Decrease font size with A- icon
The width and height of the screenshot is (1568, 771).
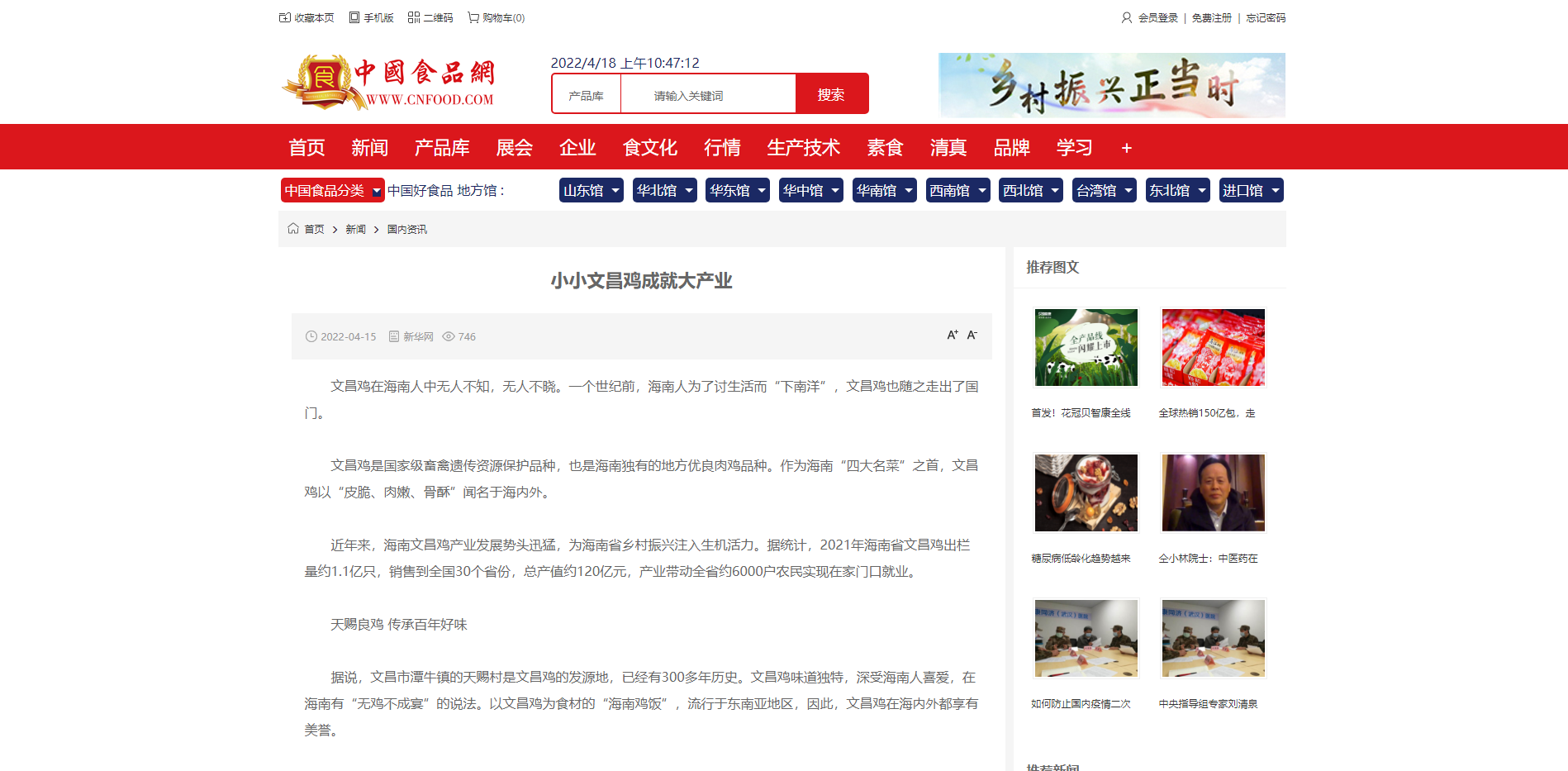tap(972, 335)
